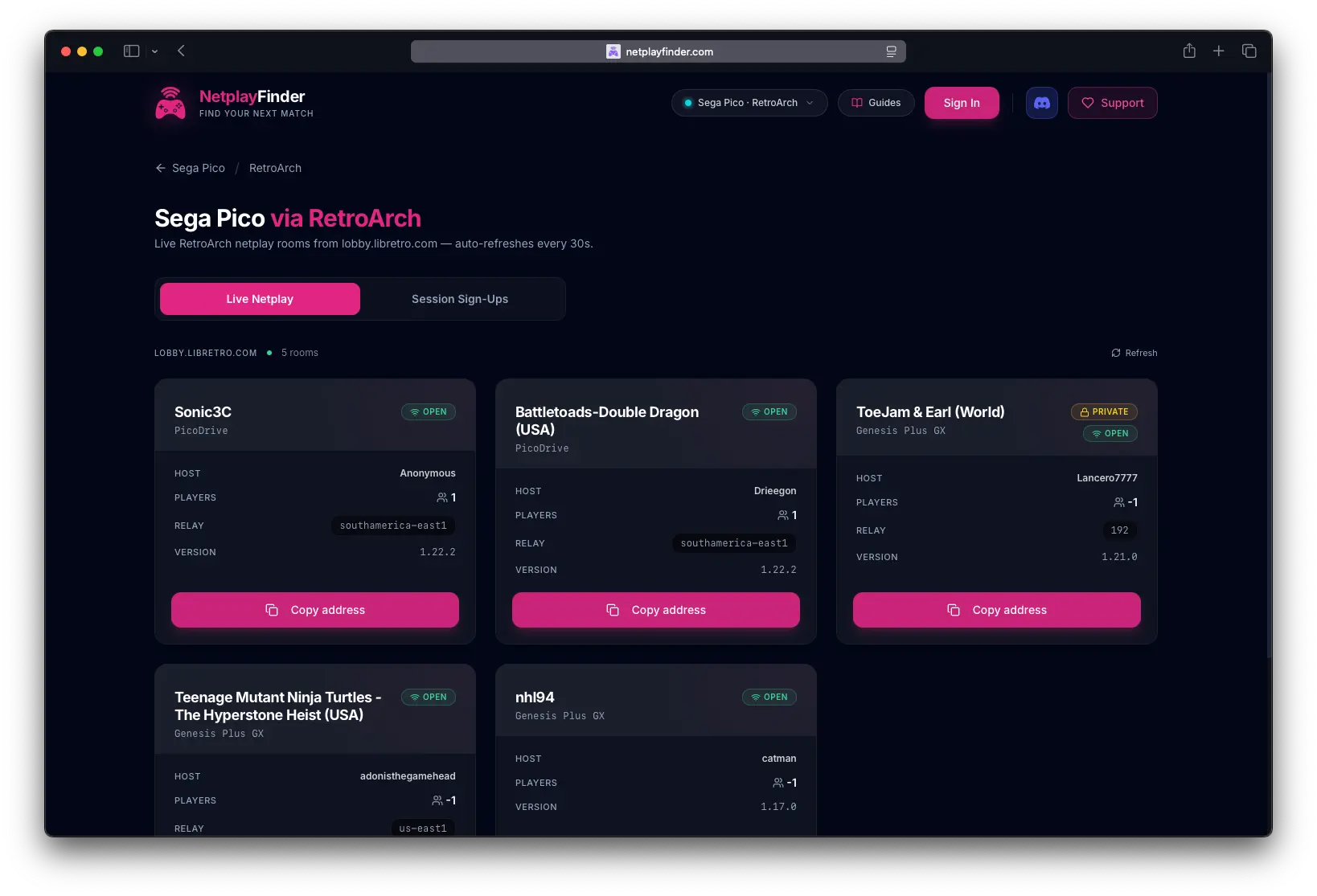Click the site favicon in address bar
The height and width of the screenshot is (896, 1317).
(613, 51)
